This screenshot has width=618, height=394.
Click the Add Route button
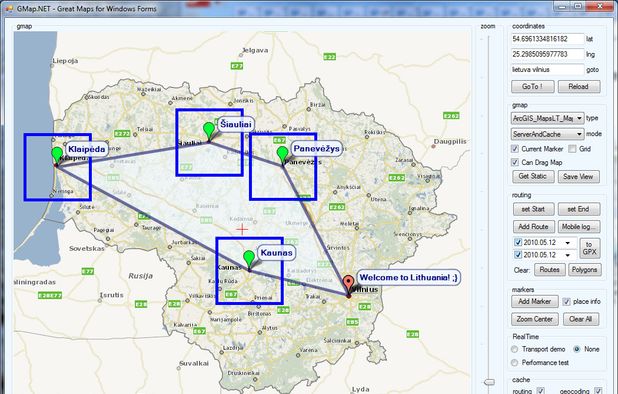click(534, 227)
